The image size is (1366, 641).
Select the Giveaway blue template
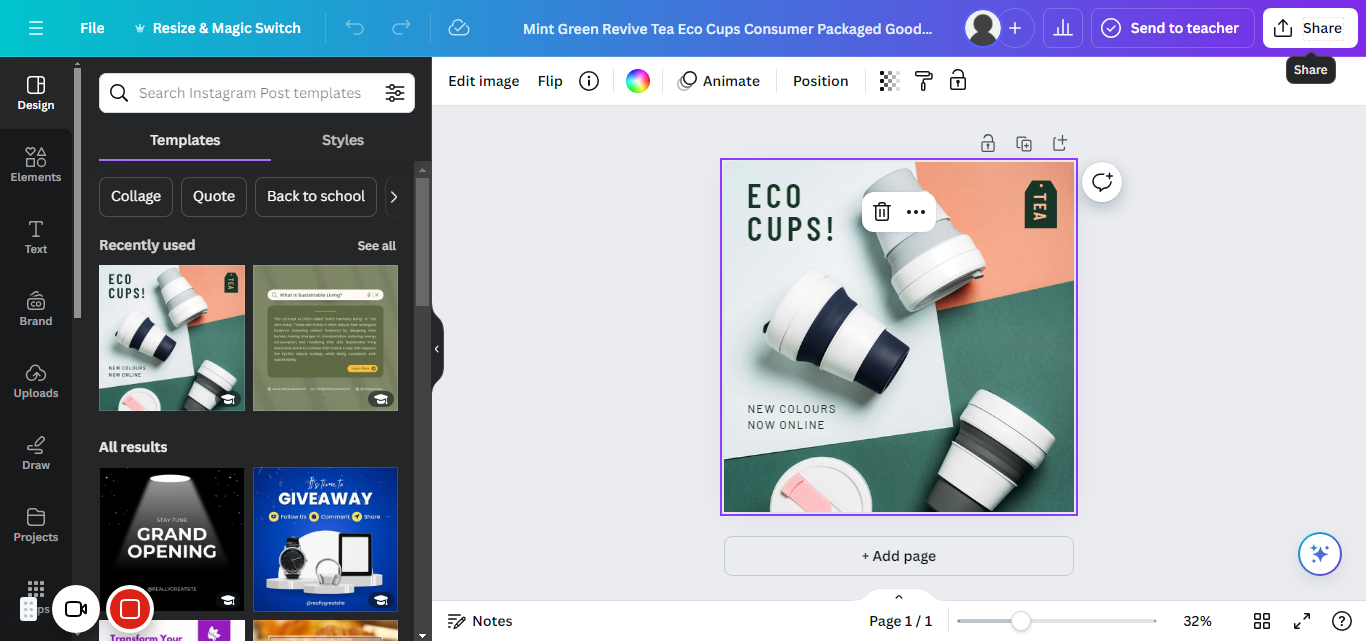325,540
